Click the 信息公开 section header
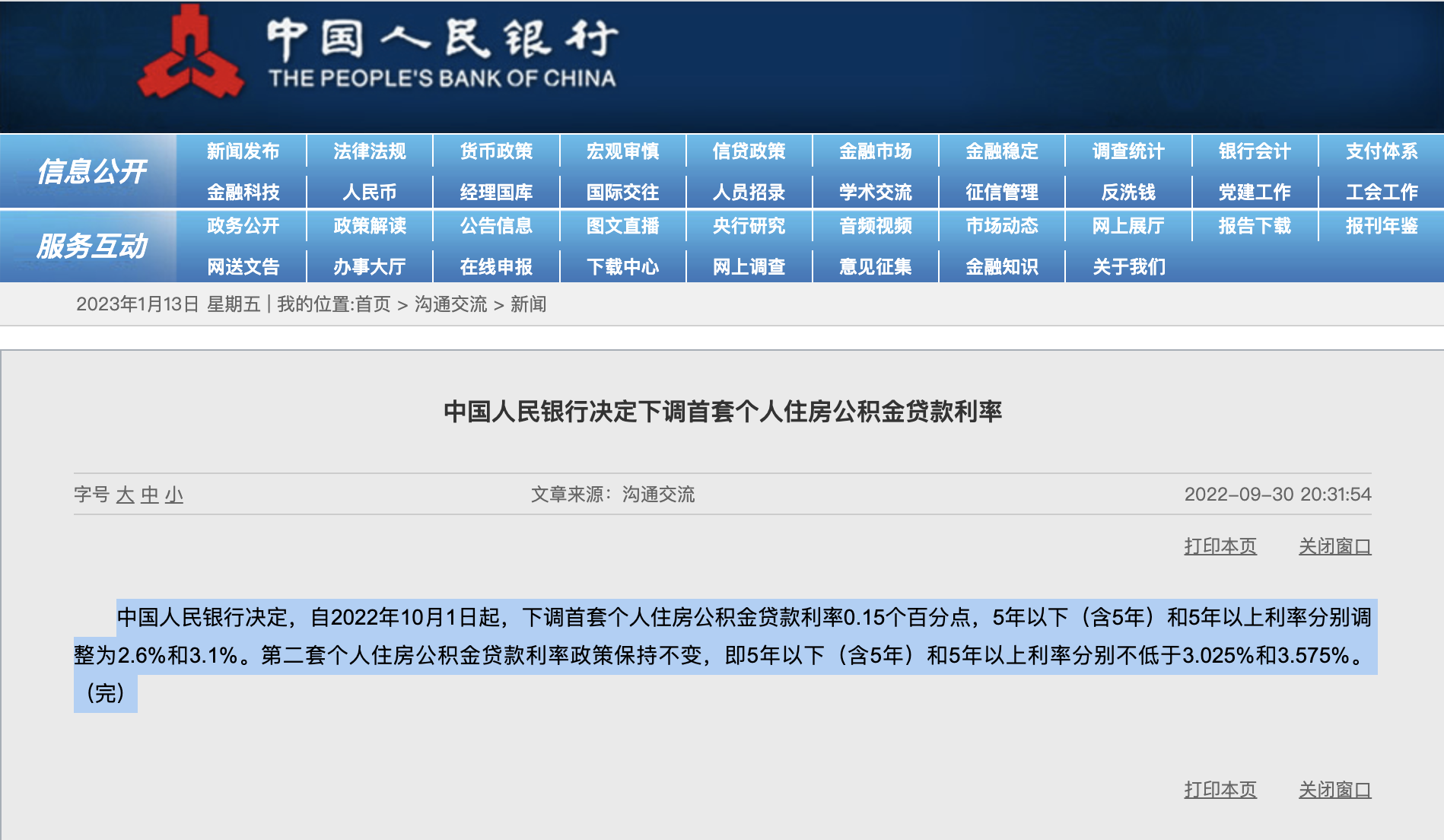The height and width of the screenshot is (840, 1444). tap(91, 171)
